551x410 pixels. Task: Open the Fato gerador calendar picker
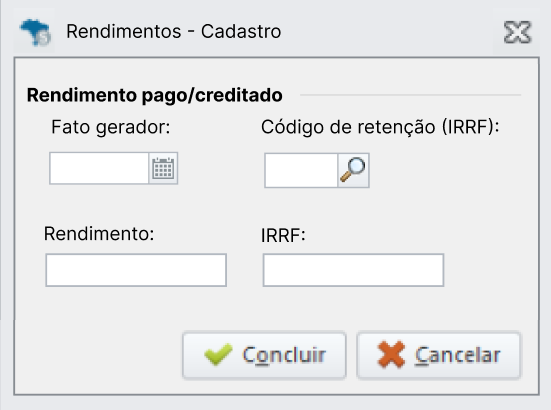(x=163, y=168)
